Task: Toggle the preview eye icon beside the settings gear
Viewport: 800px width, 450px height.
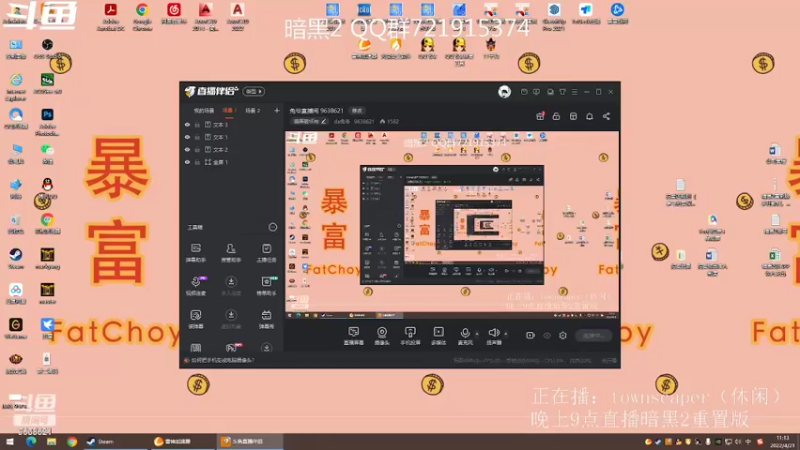Action: pyautogui.click(x=547, y=336)
